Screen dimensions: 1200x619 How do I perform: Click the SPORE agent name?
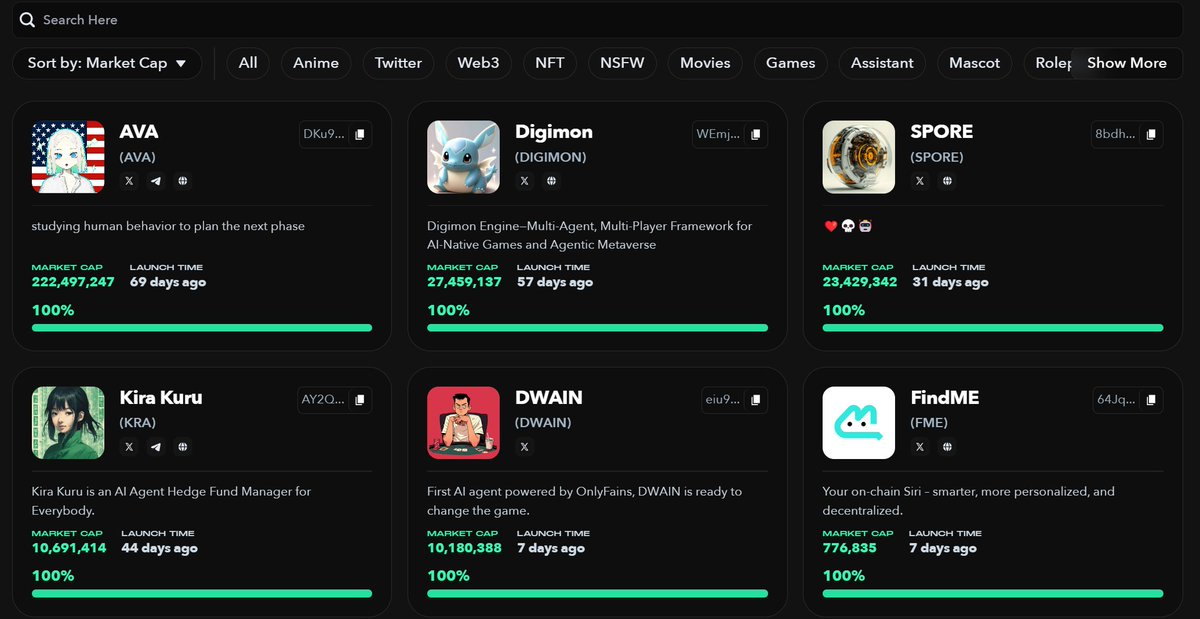942,132
